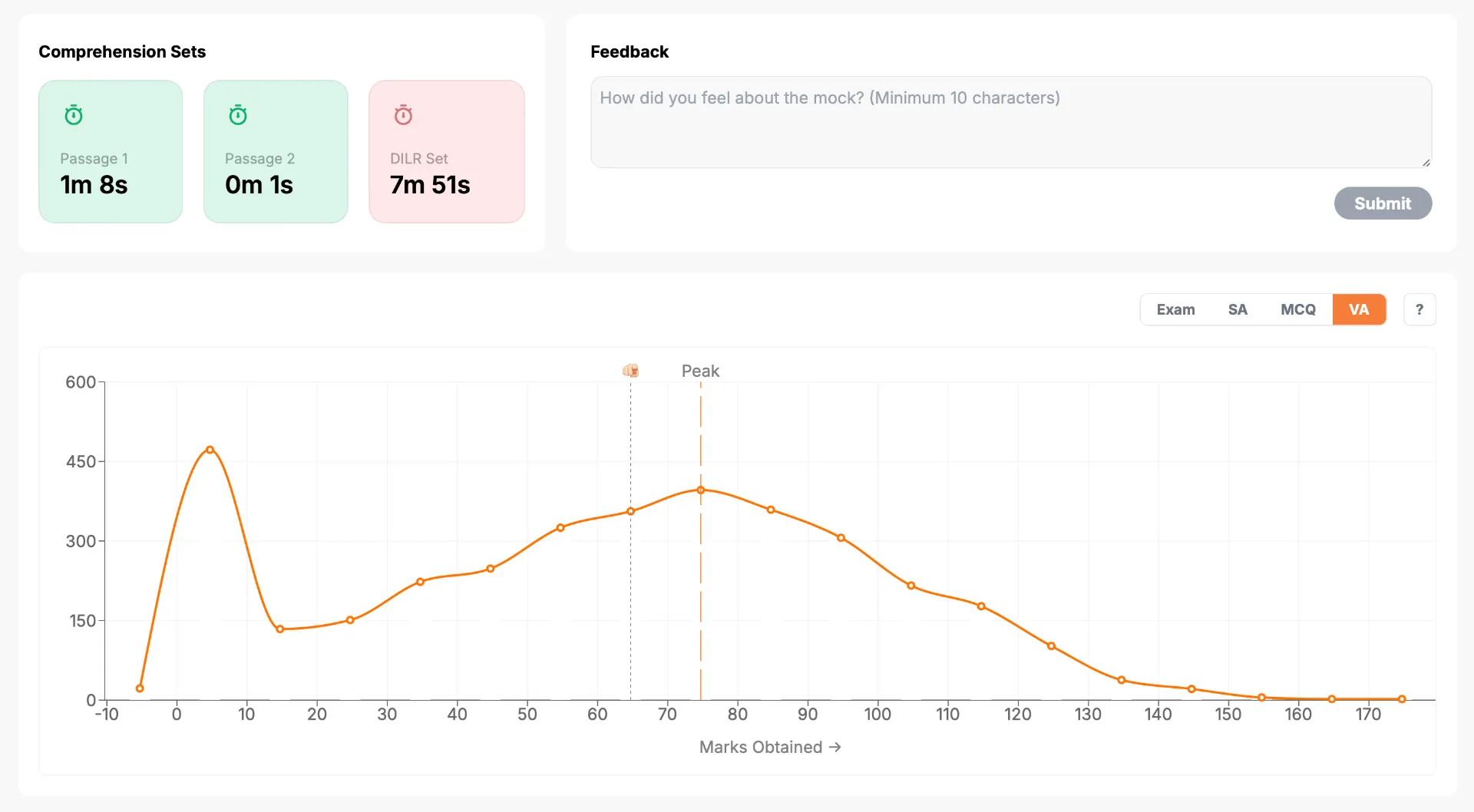Screen dimensions: 1474x812
Task: Select the SA tab
Action: coord(1237,309)
